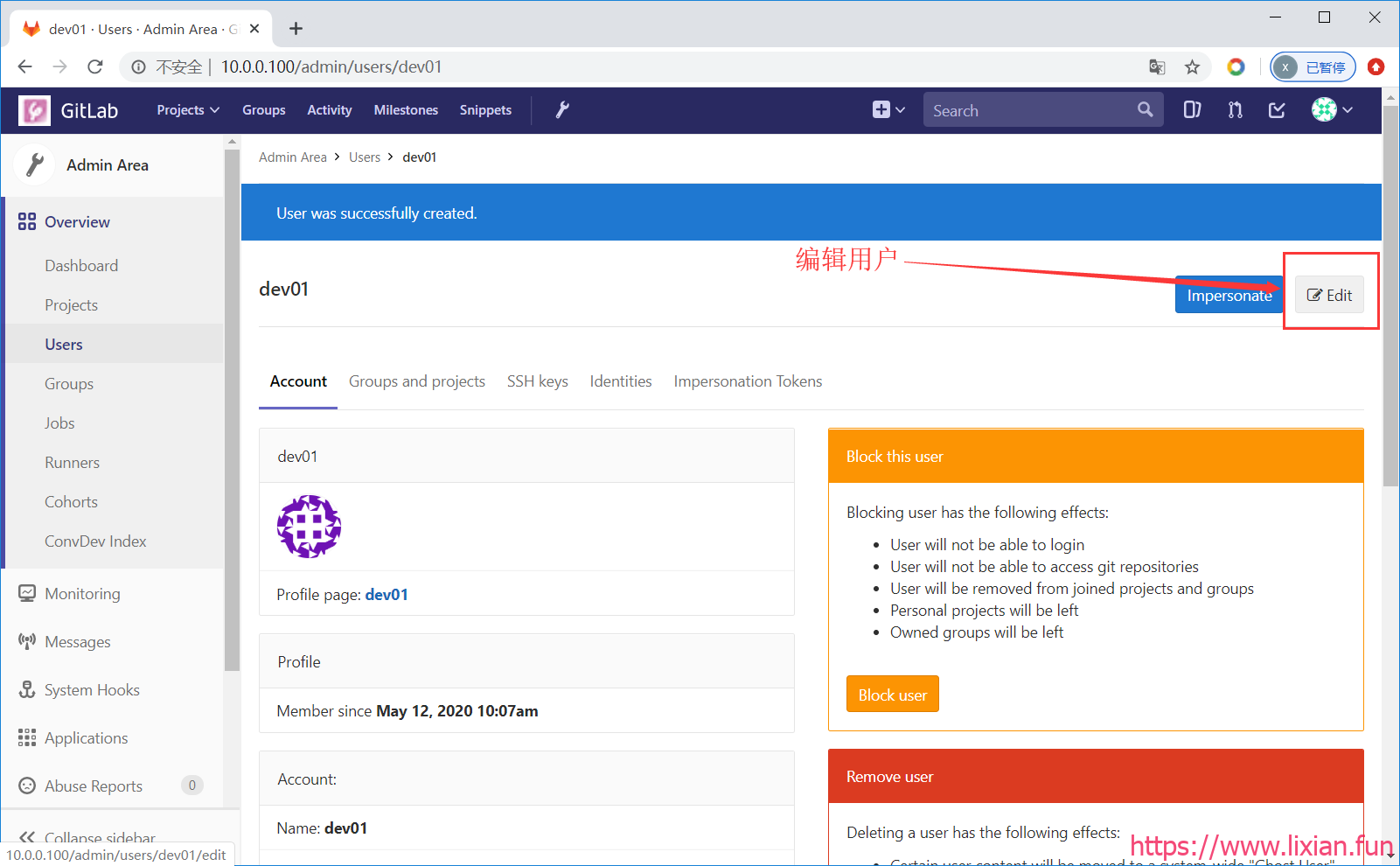Screen dimensions: 1400x866
Task: Switch to Impersonation Tokens tab
Action: pyautogui.click(x=748, y=382)
